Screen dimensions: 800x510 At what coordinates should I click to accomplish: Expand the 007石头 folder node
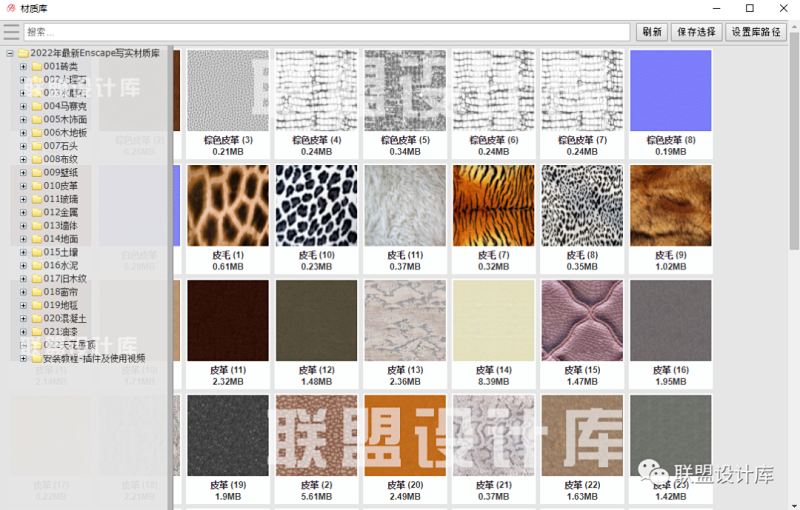23,146
